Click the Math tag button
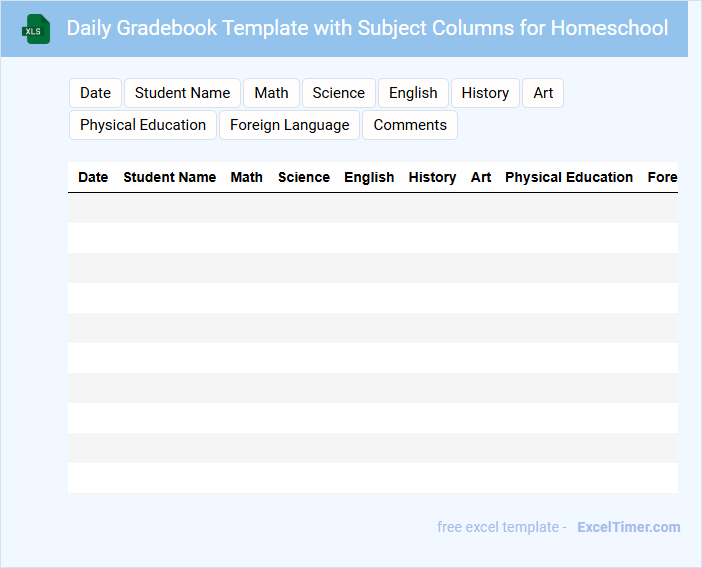 [271, 93]
